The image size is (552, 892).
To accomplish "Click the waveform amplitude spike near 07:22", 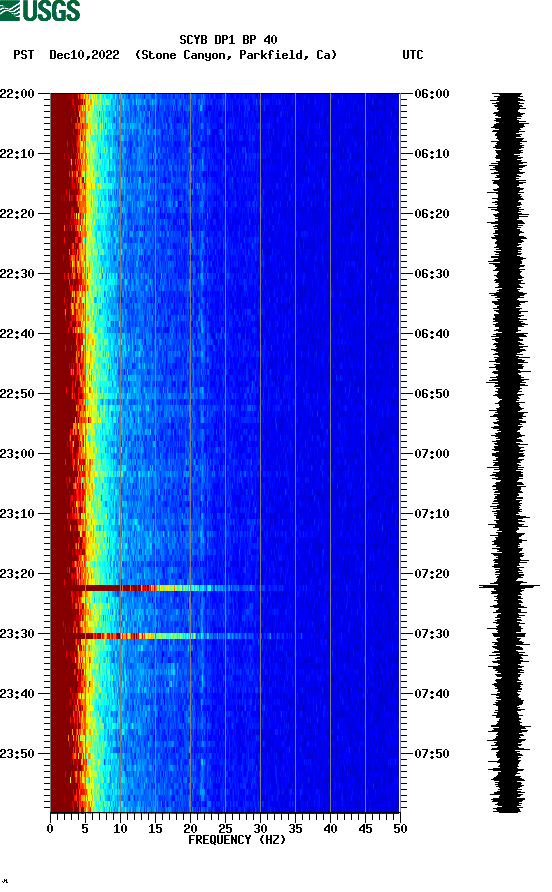I will 509,586.
